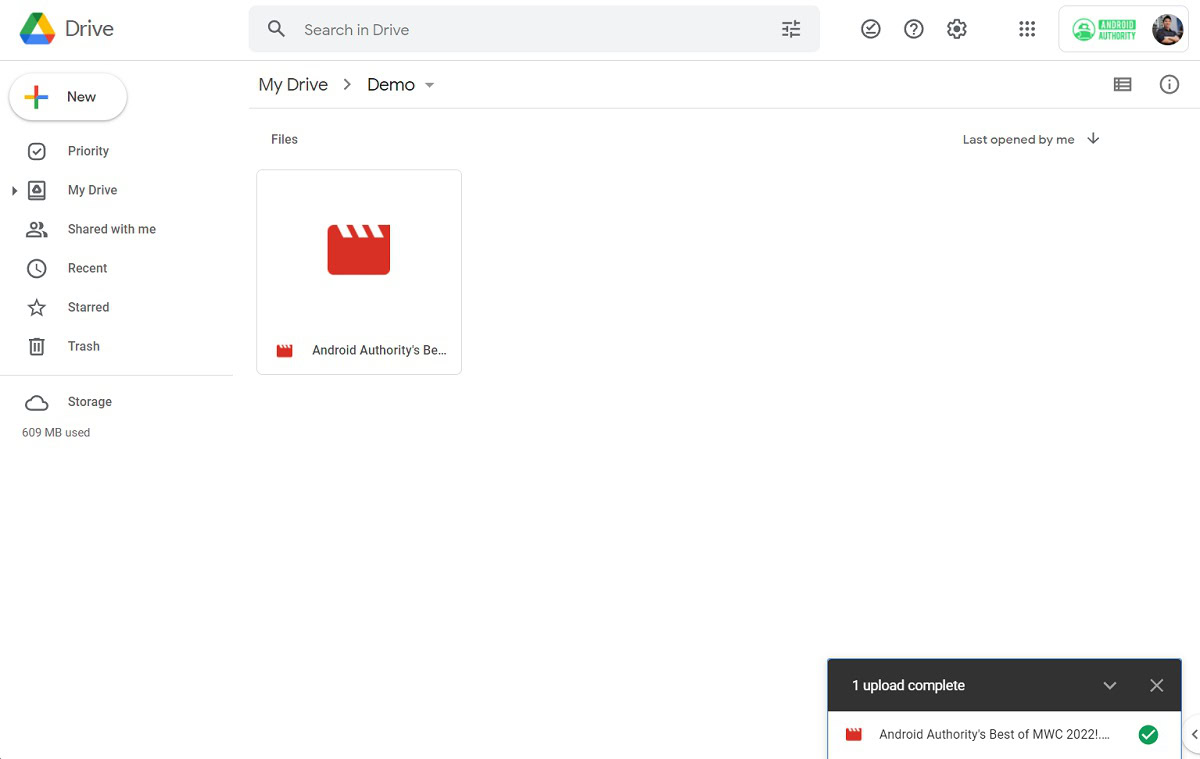Reverse sort direction arrow
The width and height of the screenshot is (1200, 759).
coord(1093,139)
